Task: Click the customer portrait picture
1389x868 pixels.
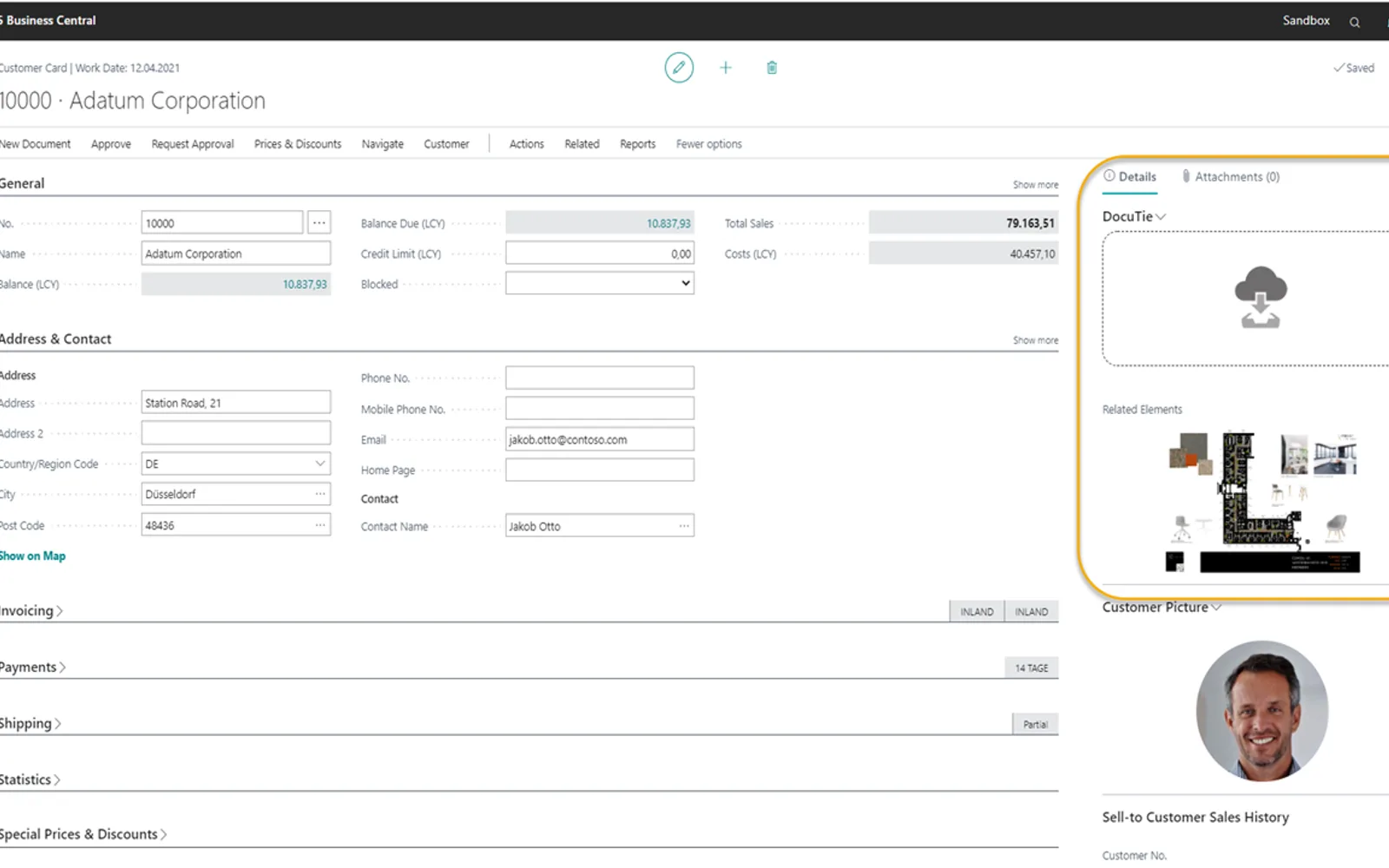Action: click(1262, 711)
